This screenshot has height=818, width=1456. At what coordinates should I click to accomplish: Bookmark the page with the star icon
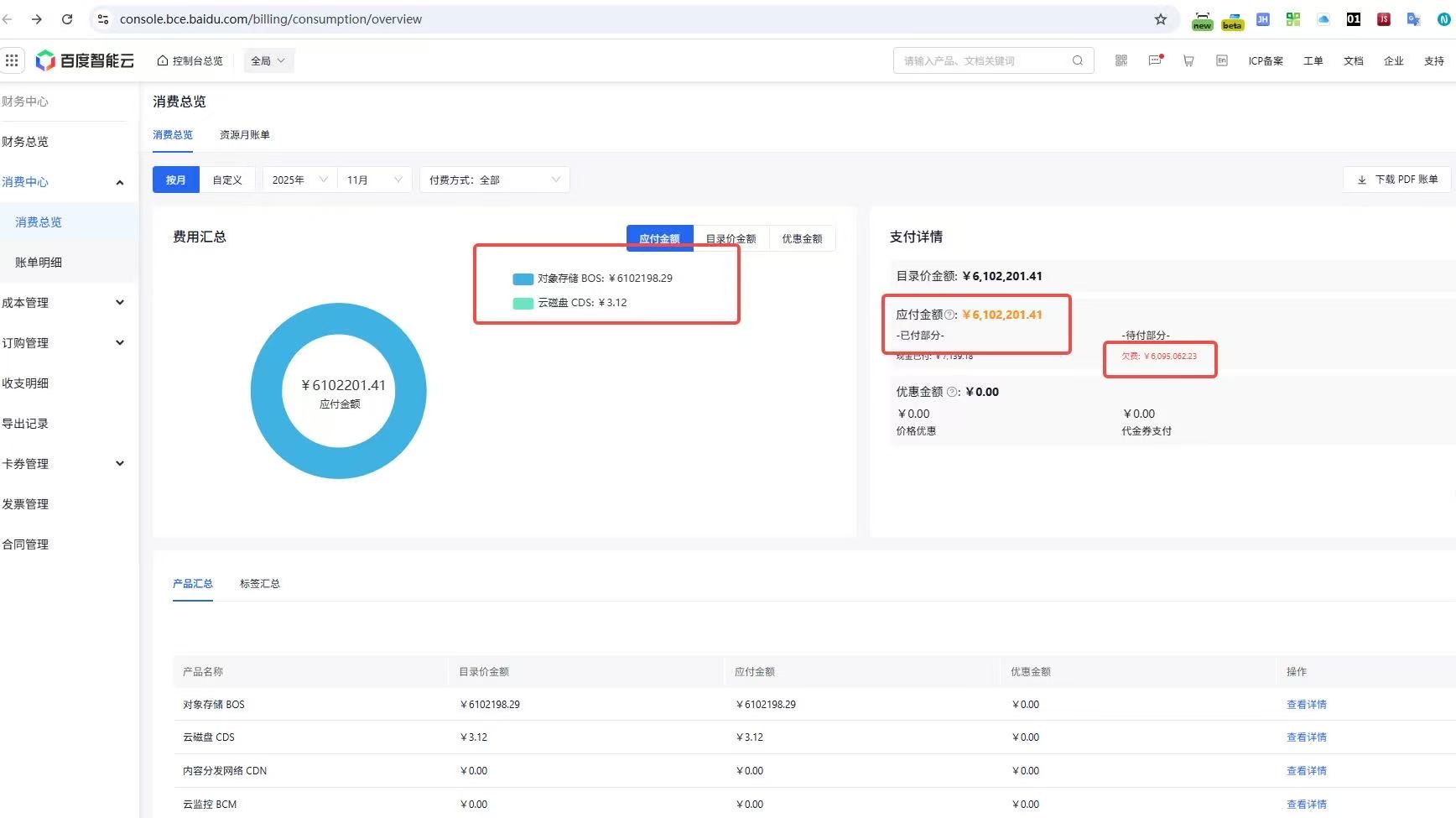click(x=1161, y=19)
